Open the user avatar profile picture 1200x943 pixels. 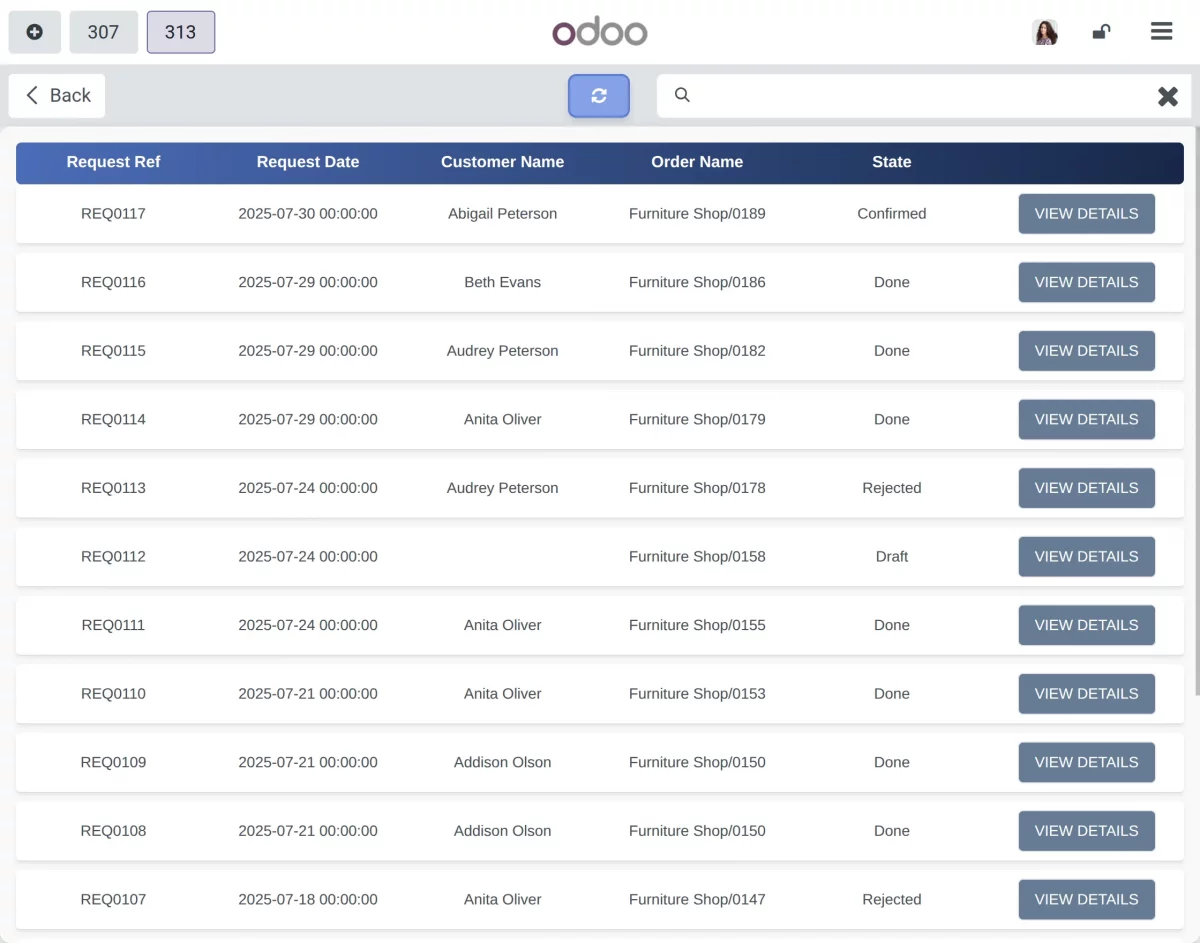[1045, 32]
